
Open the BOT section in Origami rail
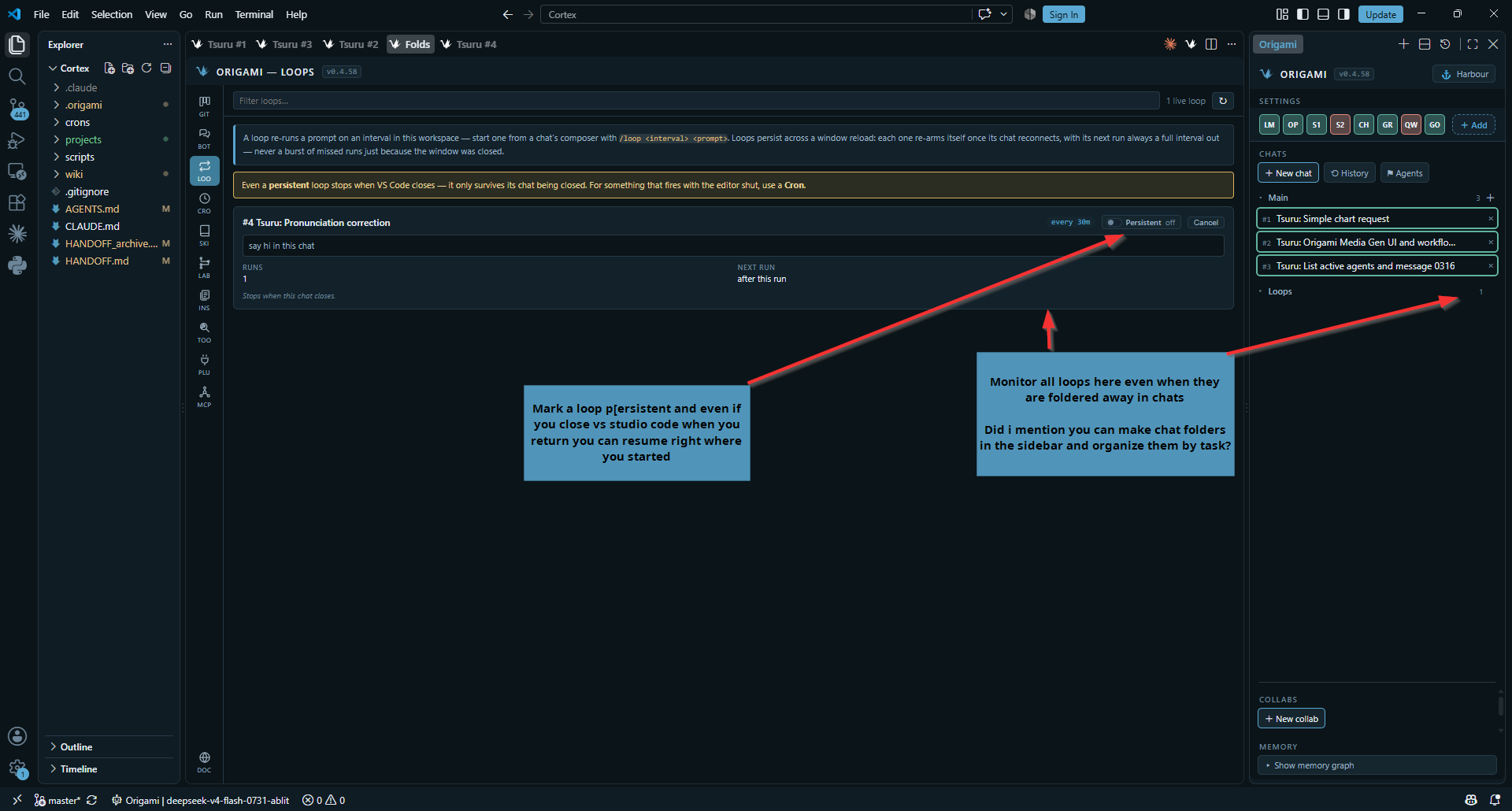point(204,139)
